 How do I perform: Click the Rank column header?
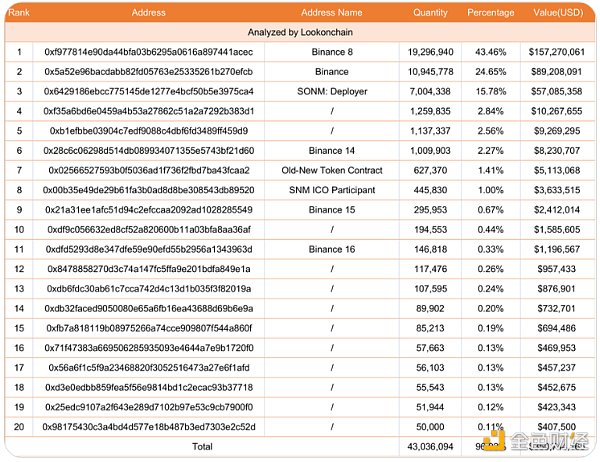(x=18, y=14)
